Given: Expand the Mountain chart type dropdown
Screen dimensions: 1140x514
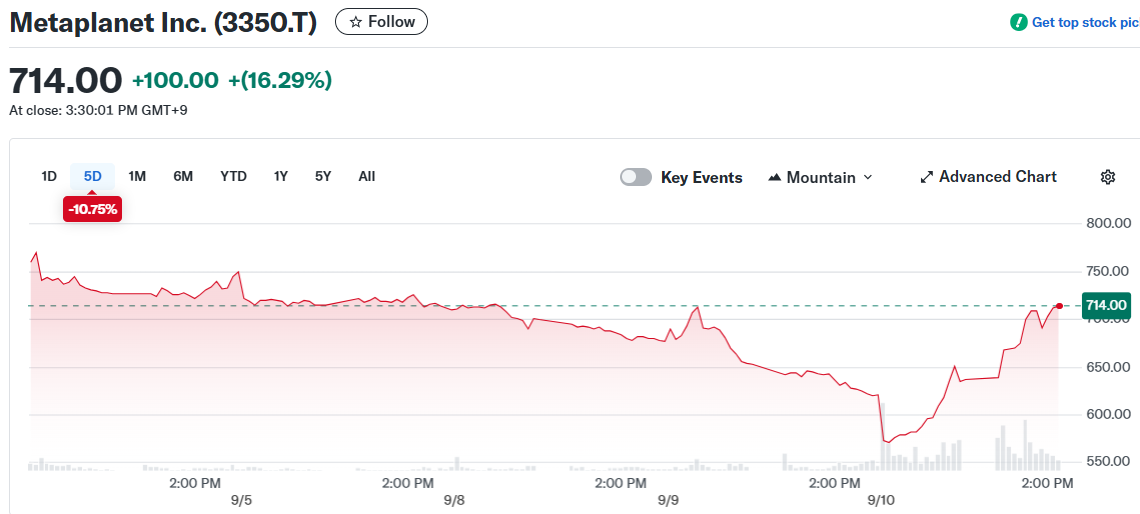Looking at the screenshot, I should [x=820, y=177].
